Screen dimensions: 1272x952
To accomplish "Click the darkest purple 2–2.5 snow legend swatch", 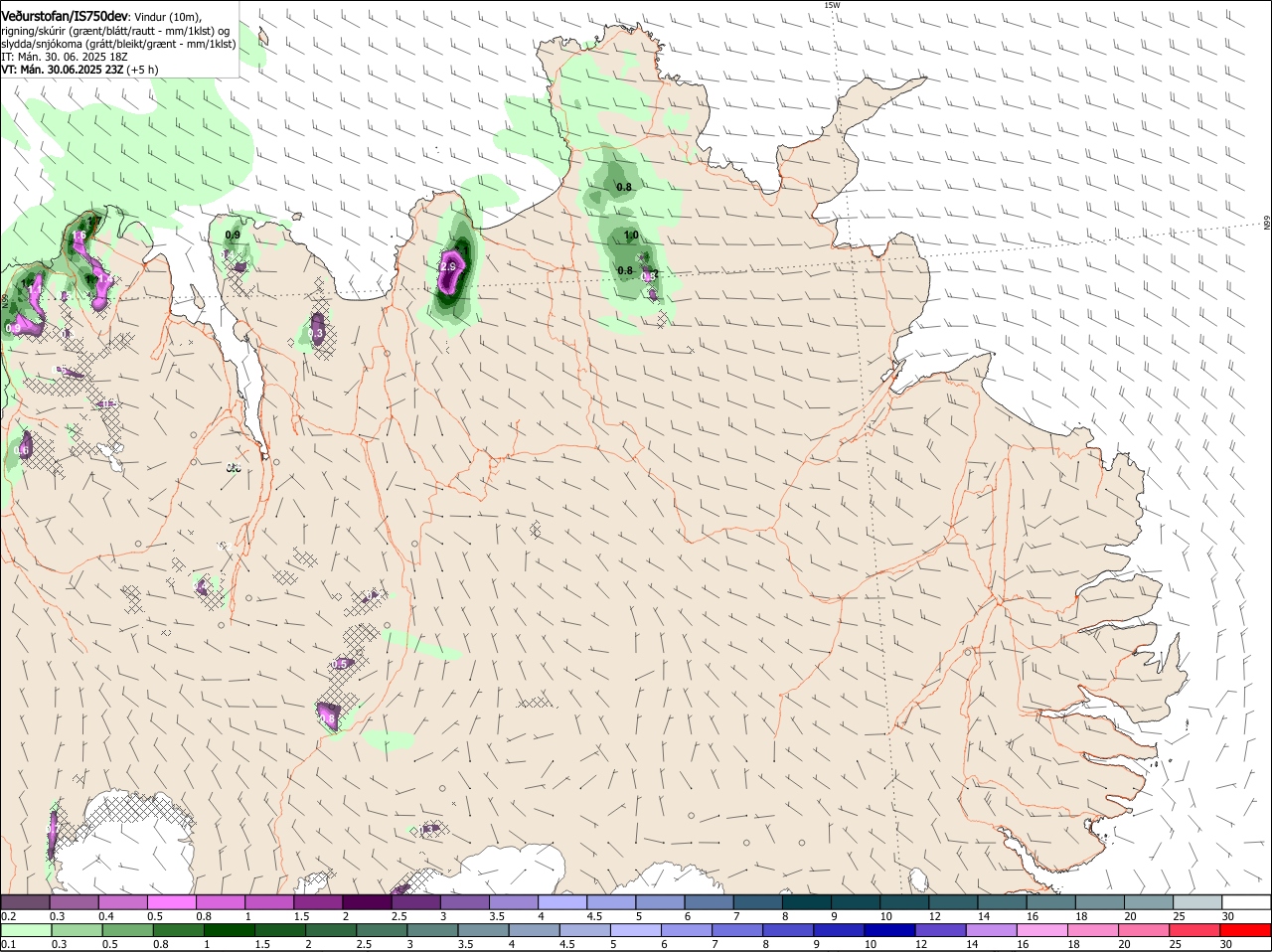I will coord(369,902).
